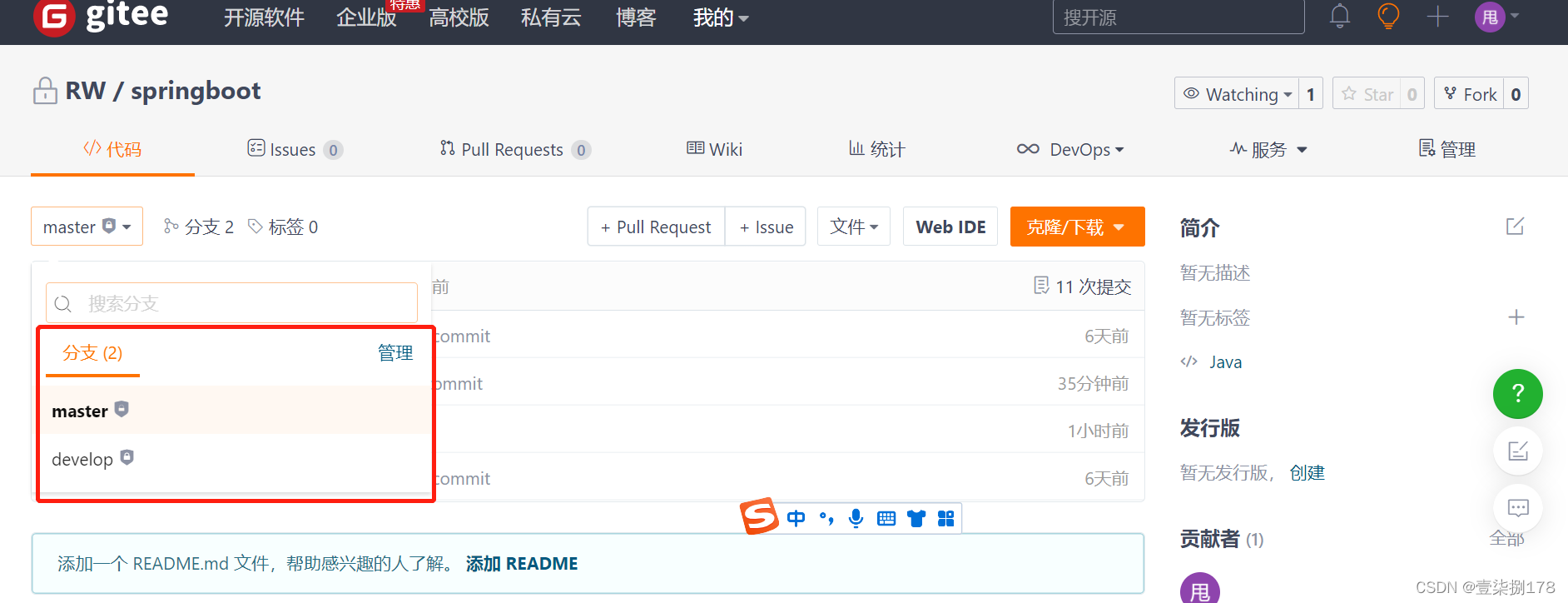
Task: Open the Watching dropdown button
Action: point(1237,94)
